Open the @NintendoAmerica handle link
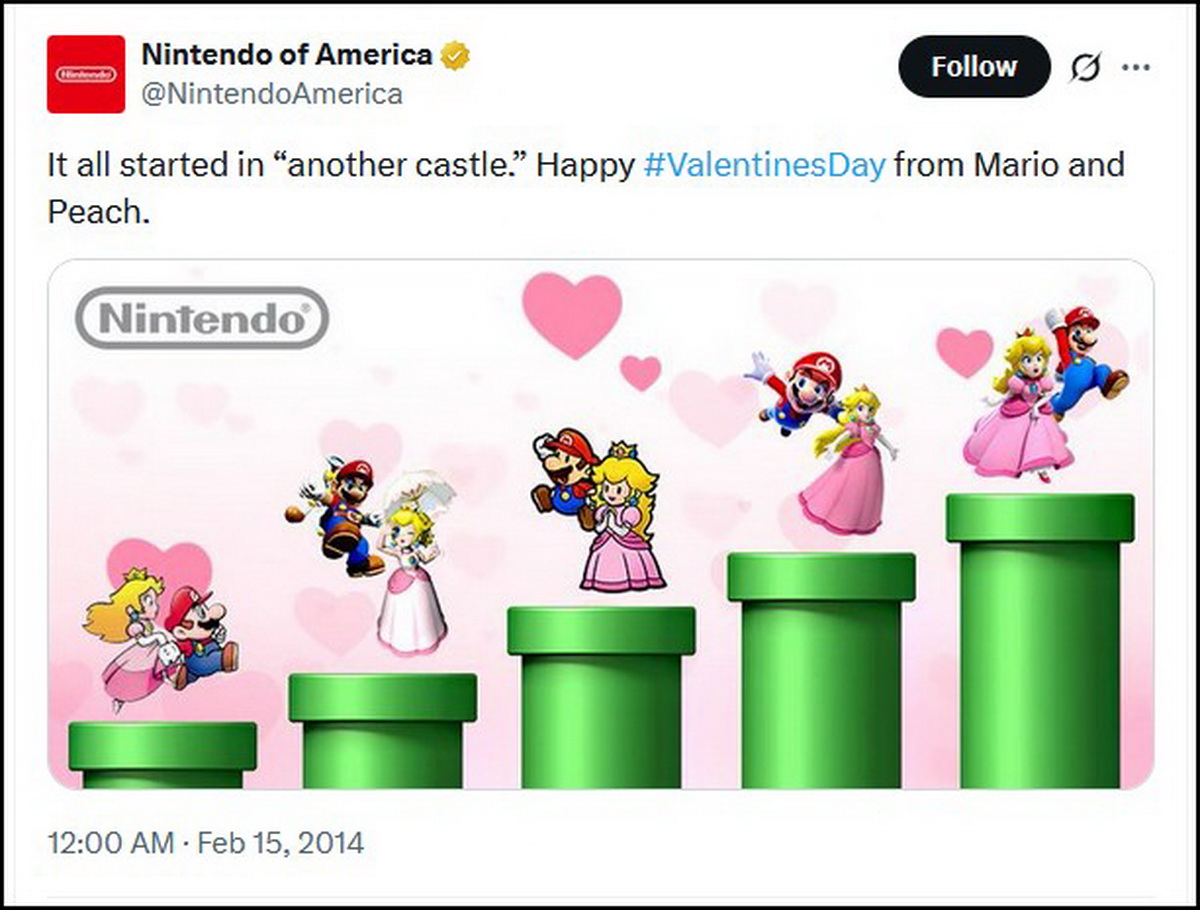 click(x=273, y=94)
